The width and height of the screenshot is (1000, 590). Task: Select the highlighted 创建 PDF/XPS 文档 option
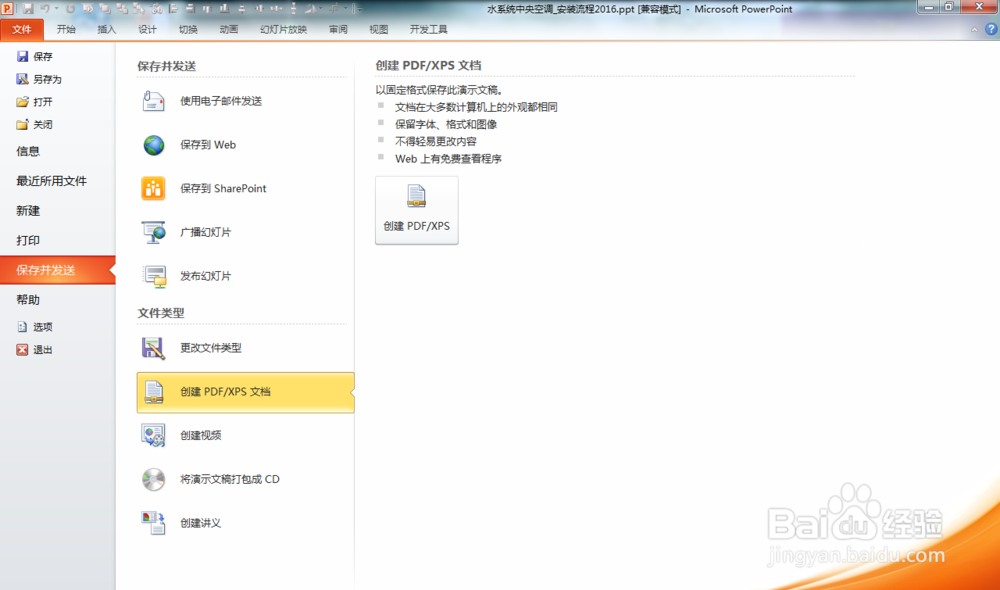click(246, 392)
